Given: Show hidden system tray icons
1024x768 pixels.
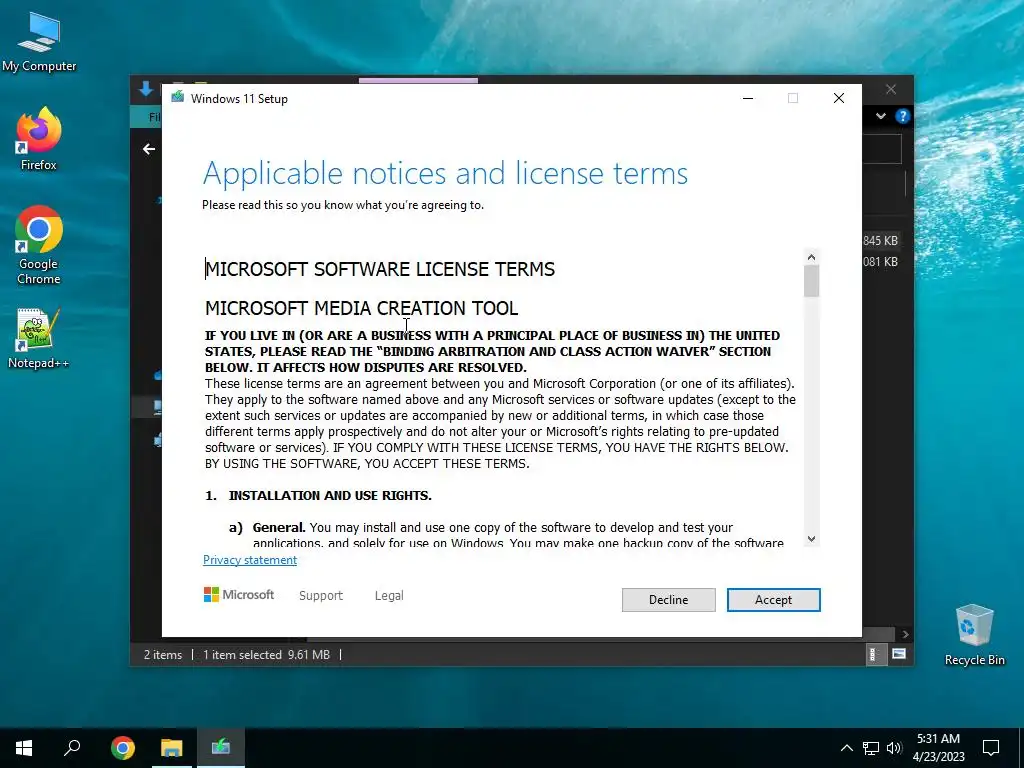Looking at the screenshot, I should [x=846, y=748].
